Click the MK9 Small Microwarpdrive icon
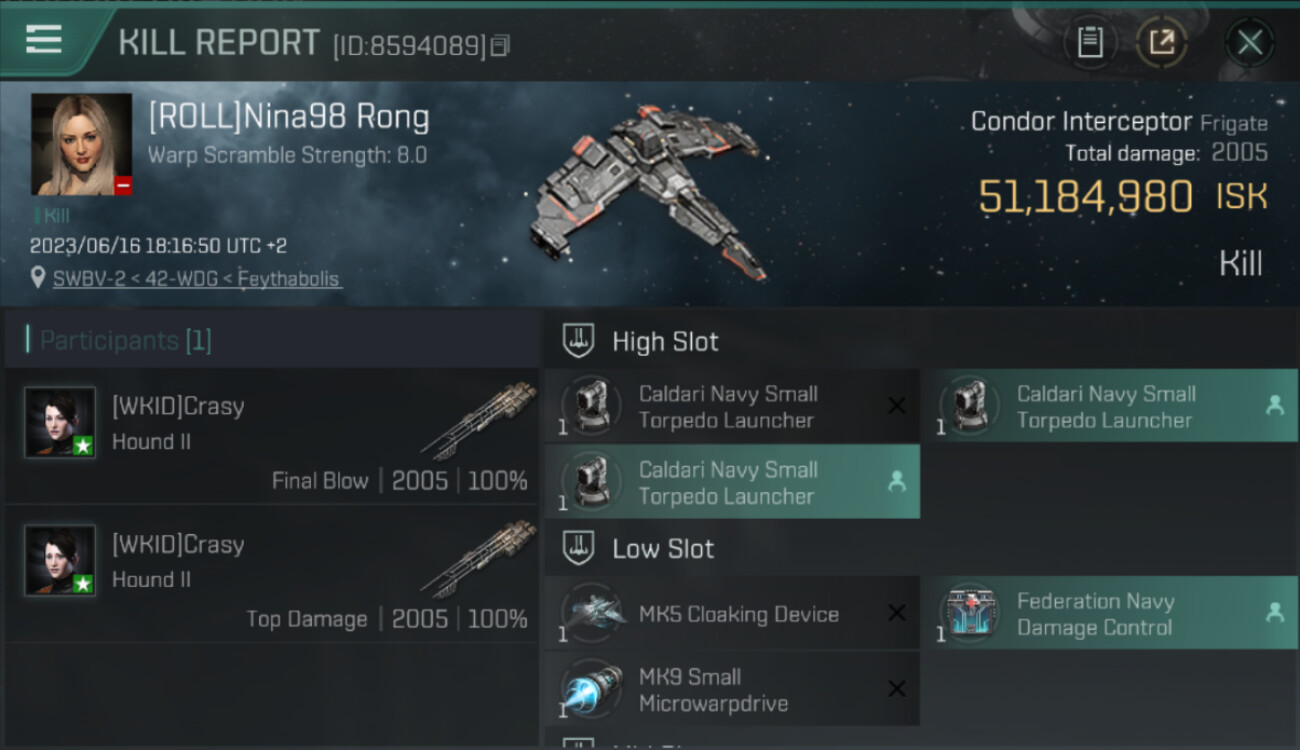The width and height of the screenshot is (1300, 750). [592, 689]
